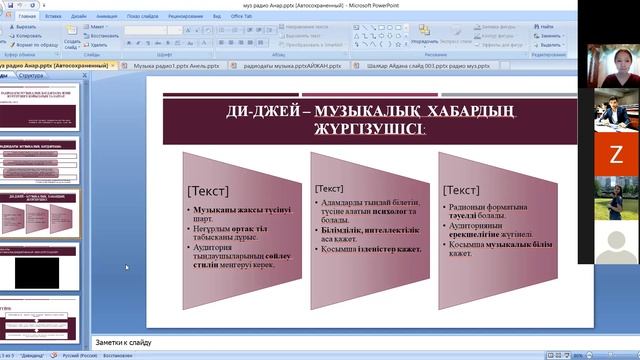Open Заменить (Replace) dropdown
Image resolution: width=640 pixels, height=360 pixels.
click(549, 36)
